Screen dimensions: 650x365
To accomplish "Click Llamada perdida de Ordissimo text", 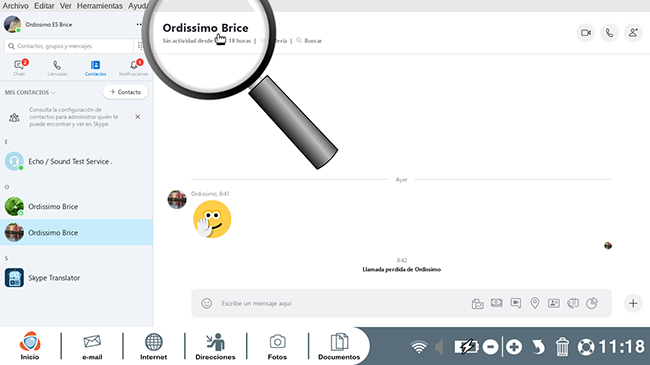I will [401, 270].
